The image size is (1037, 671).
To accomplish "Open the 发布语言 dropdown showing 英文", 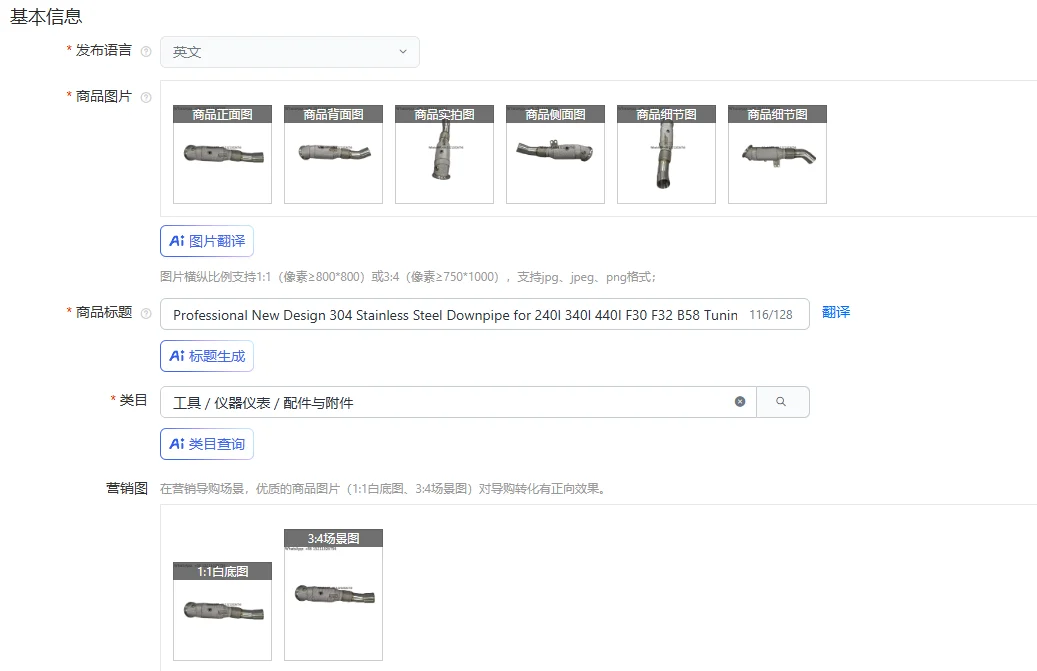I will (x=290, y=52).
